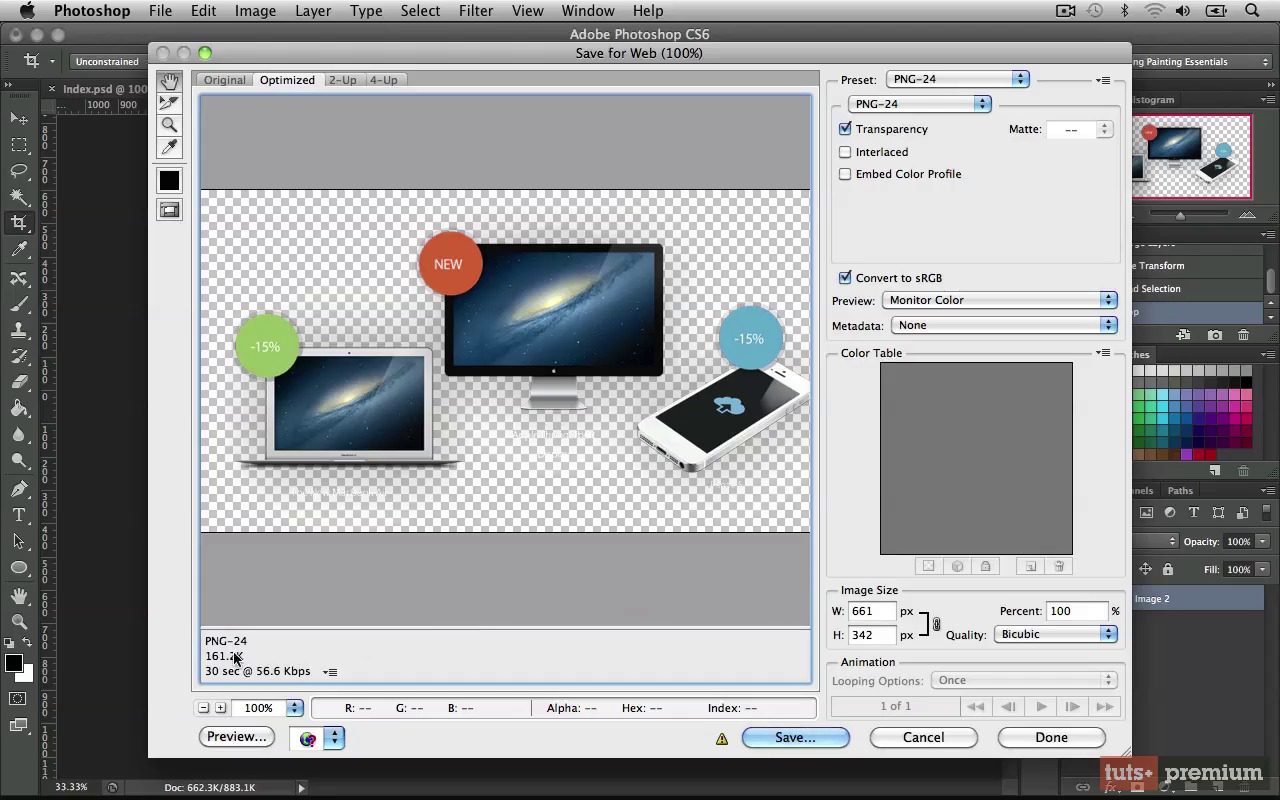The width and height of the screenshot is (1280, 800).
Task: Select the Eyedropper tool in the dialog
Action: (169, 148)
